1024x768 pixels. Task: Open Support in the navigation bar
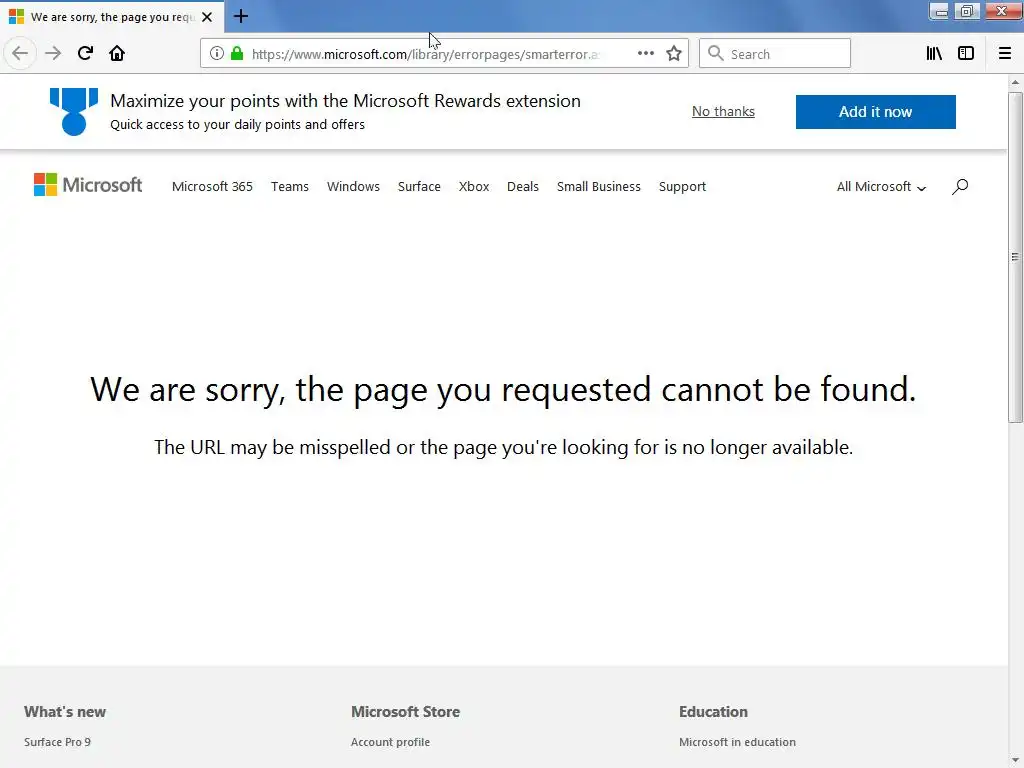(682, 187)
